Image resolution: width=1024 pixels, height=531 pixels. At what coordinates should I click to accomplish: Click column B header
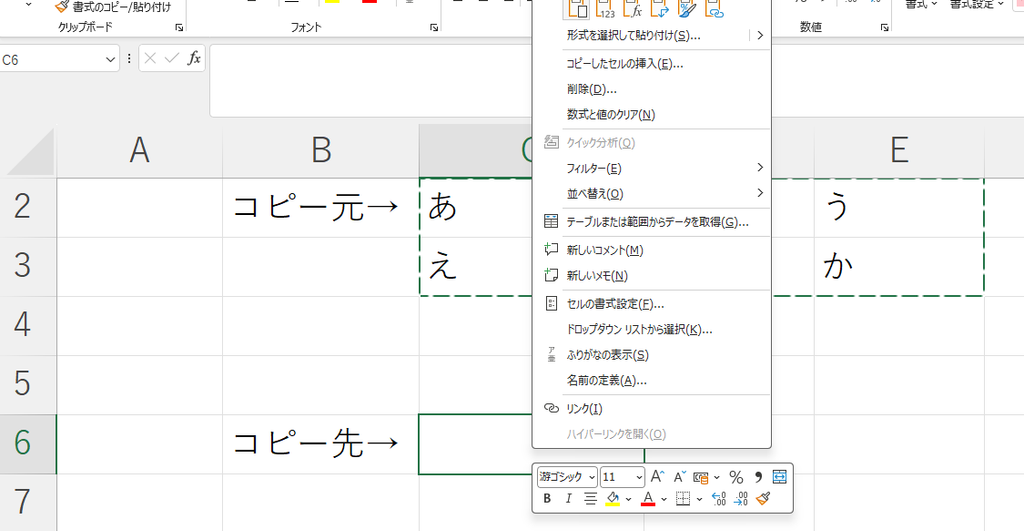coord(321,150)
